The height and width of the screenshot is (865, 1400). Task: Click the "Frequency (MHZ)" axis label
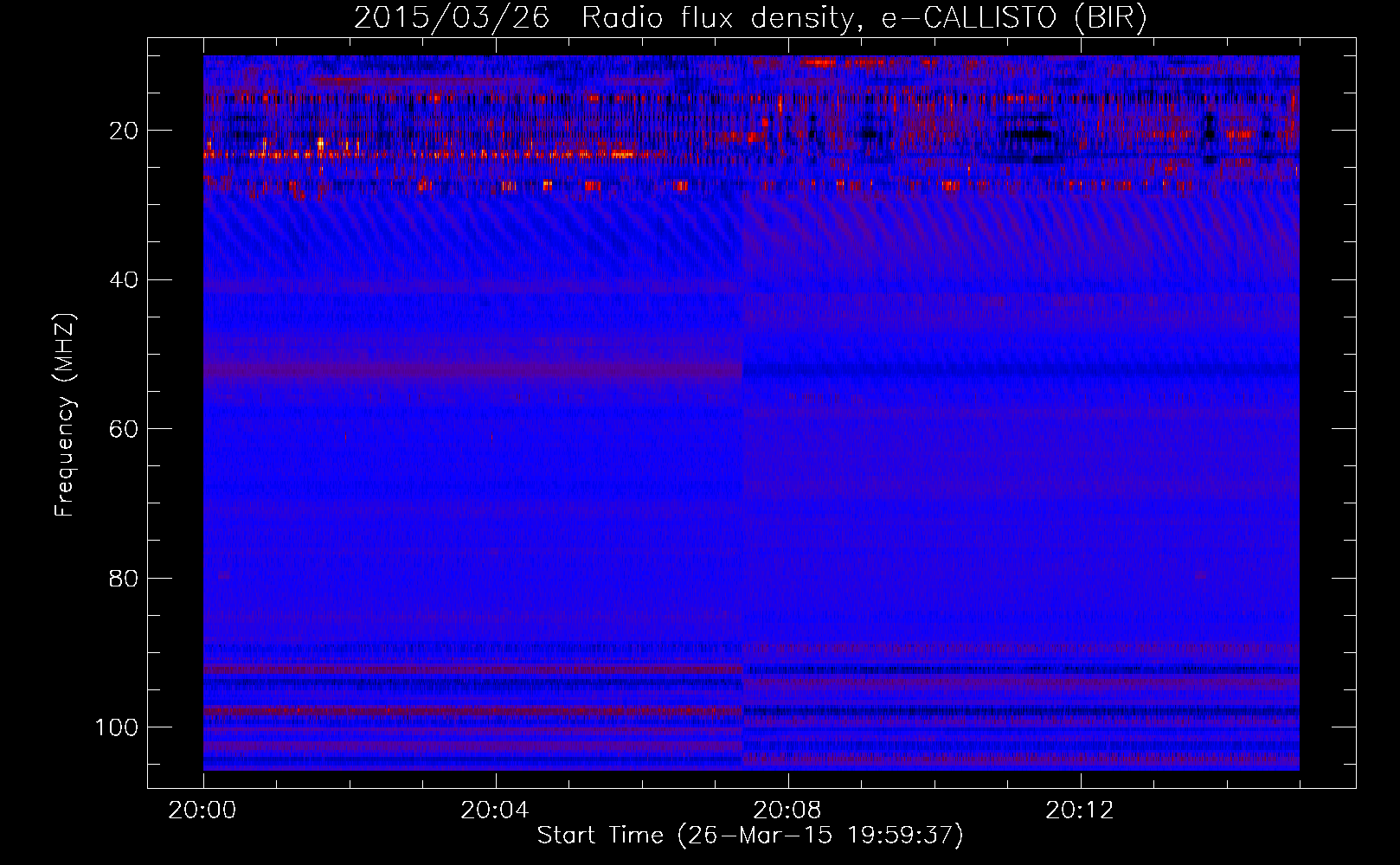65,414
